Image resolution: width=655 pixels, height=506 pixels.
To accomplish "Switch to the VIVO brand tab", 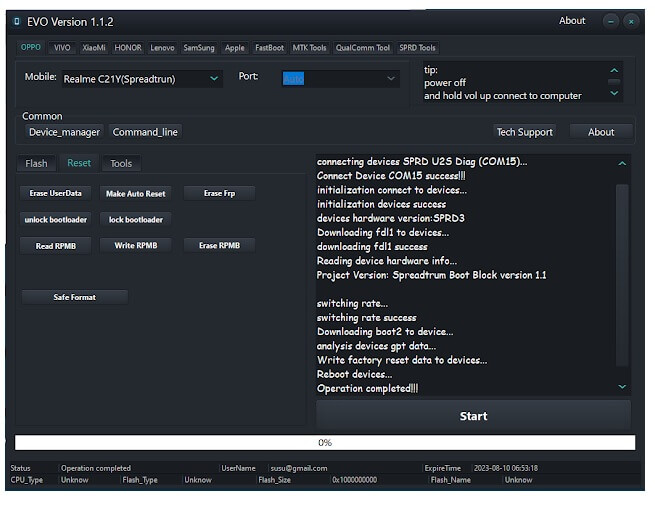I will pyautogui.click(x=62, y=48).
